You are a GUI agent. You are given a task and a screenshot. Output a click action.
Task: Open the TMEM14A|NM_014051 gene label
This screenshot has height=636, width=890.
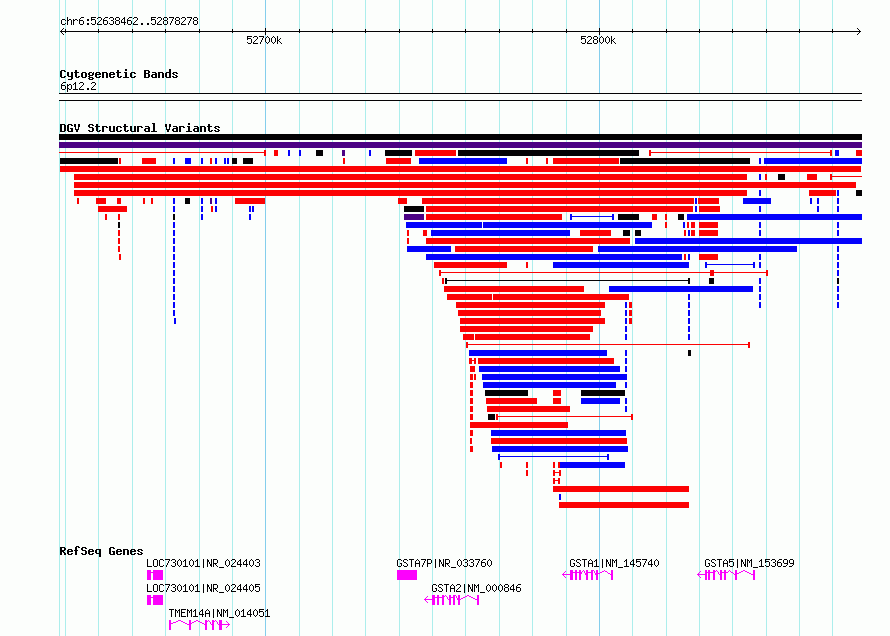click(x=219, y=613)
